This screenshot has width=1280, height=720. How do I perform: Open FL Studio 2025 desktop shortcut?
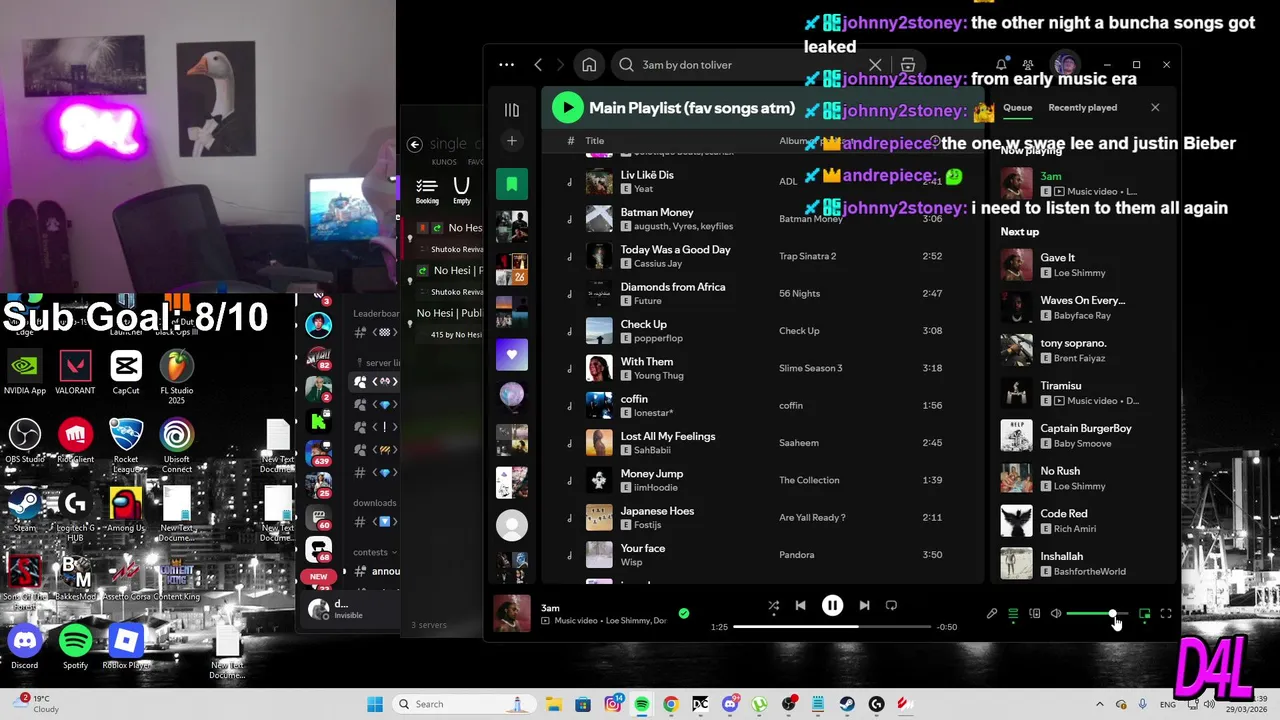point(176,374)
